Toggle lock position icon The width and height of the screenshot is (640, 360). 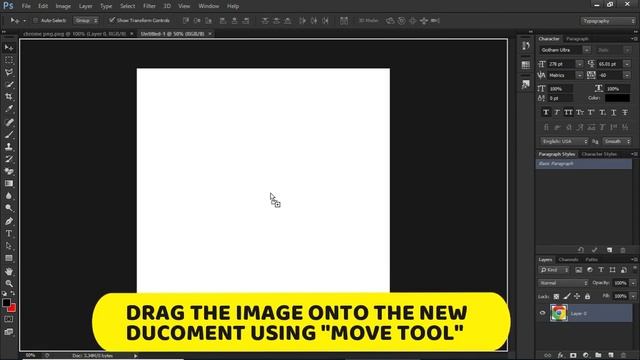577,296
